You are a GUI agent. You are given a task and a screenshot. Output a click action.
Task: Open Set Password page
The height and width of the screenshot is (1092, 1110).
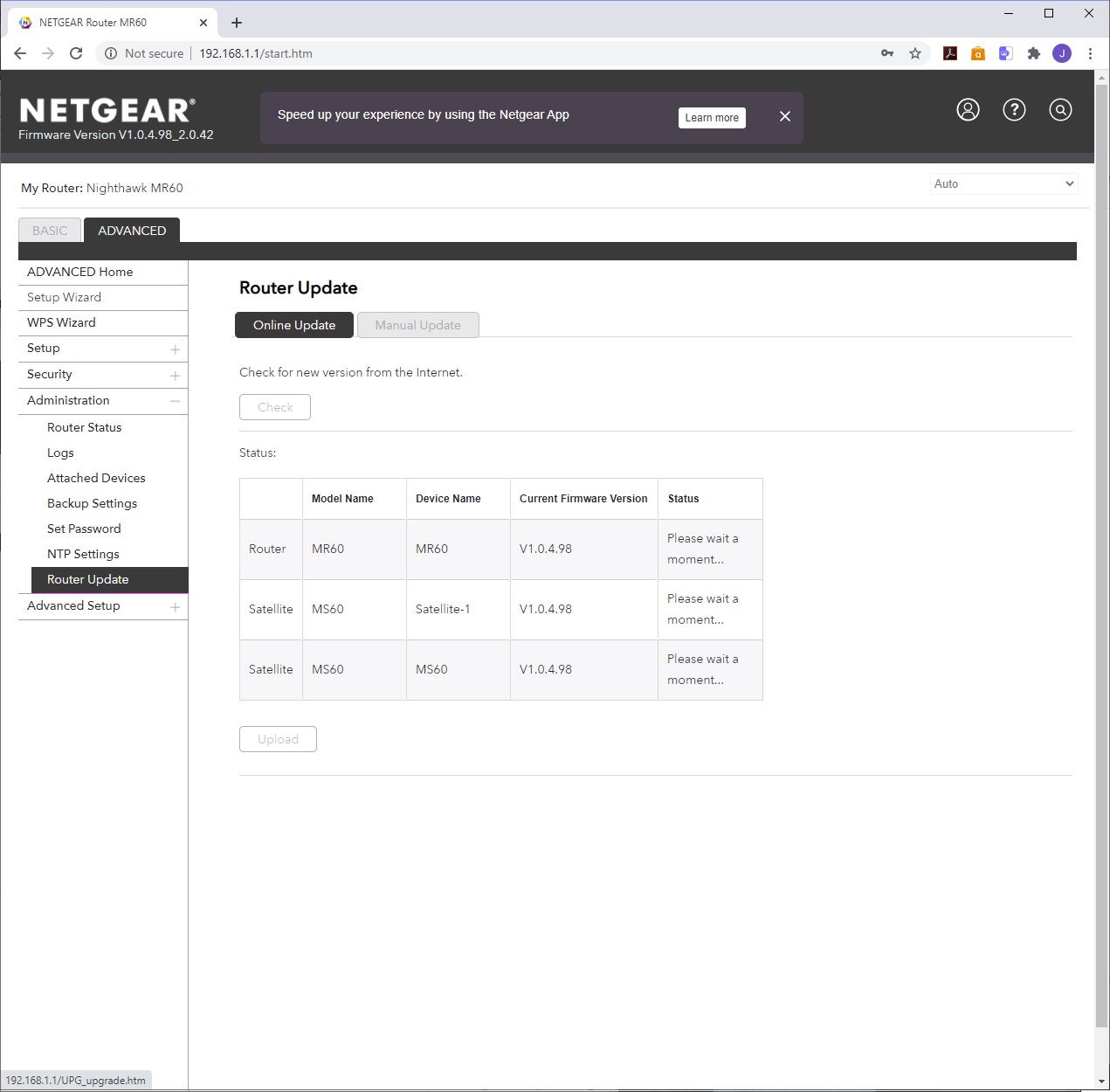coord(84,529)
